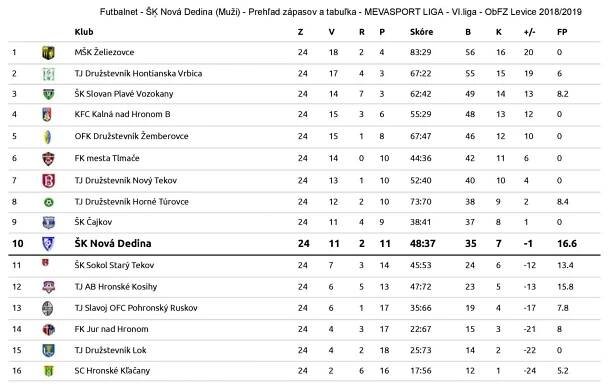
Task: Click the TJ Družstevník Nový Tekov crest
Action: tap(48, 181)
